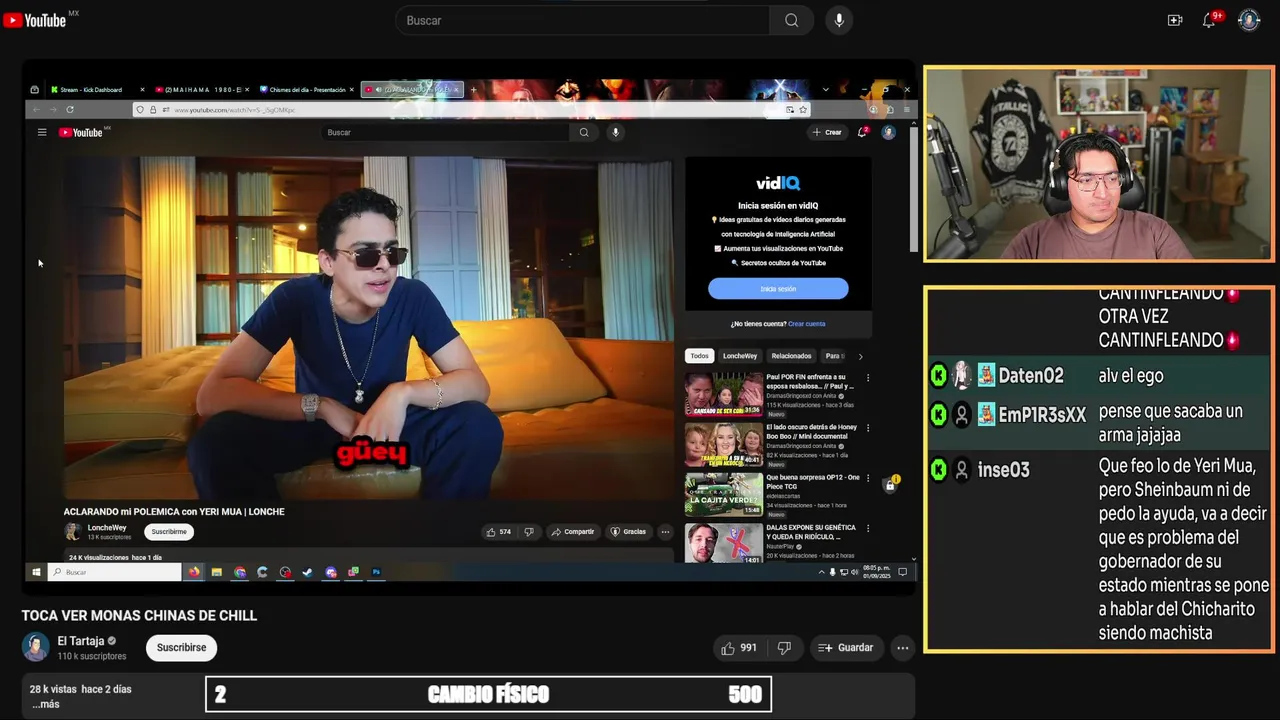Focus the Buscar field inside the recorded YouTube page
1280x720 pixels.
(x=446, y=132)
